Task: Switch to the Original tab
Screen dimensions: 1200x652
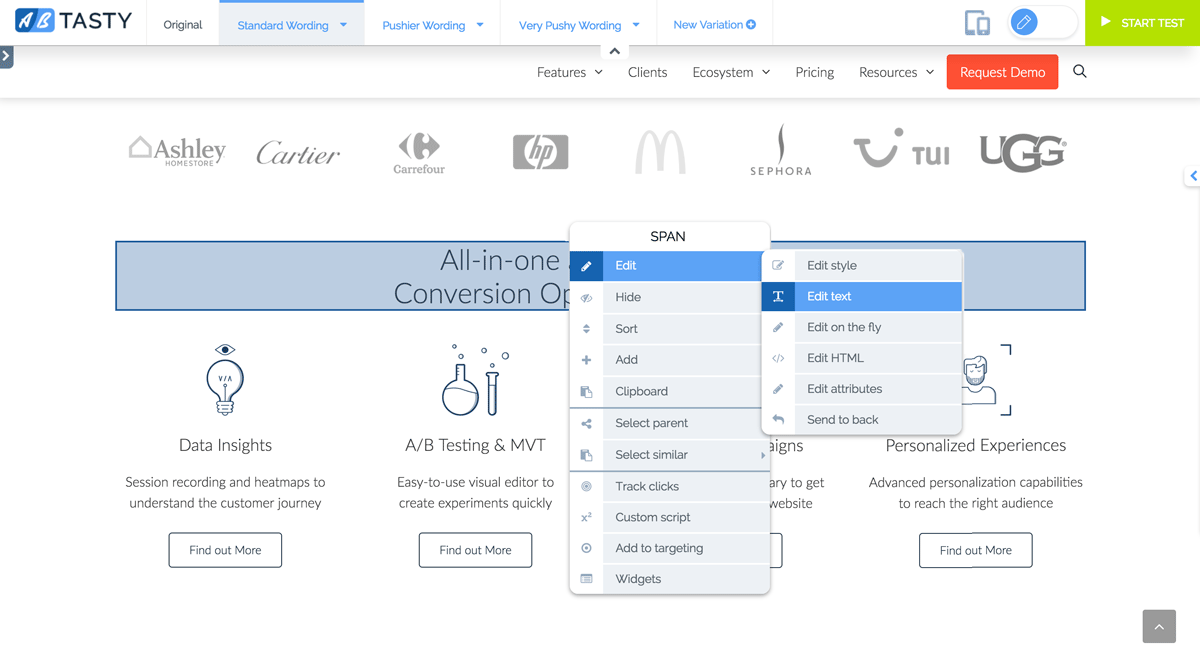Action: pos(182,25)
